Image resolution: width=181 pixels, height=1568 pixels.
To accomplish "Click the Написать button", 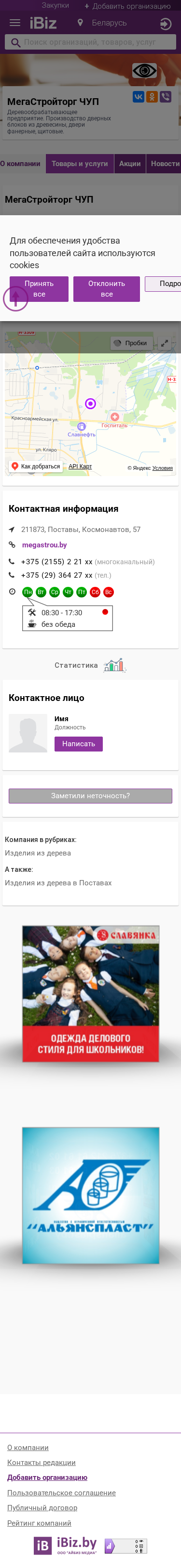I will 79,744.
